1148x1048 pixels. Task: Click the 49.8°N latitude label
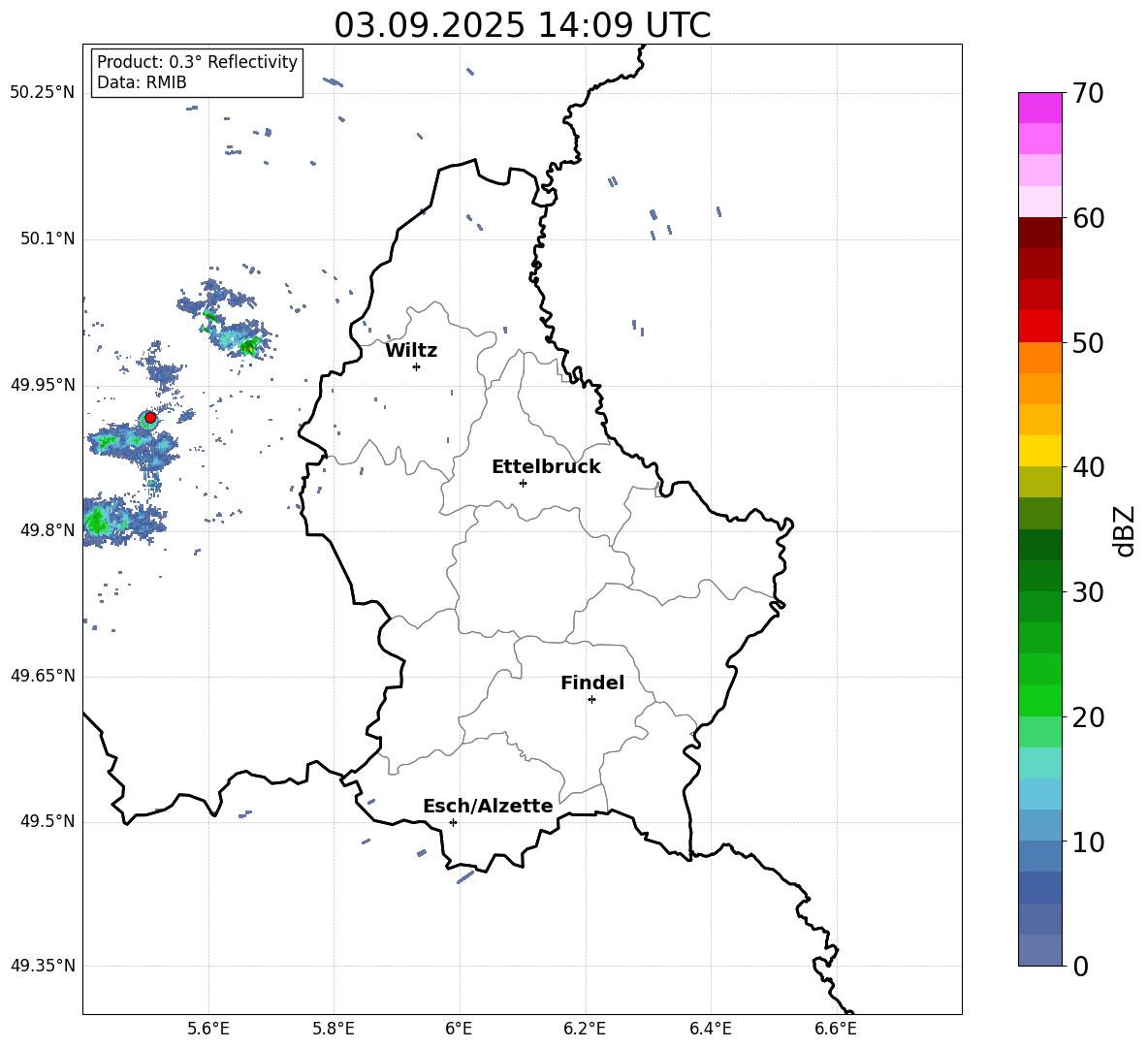[48, 530]
